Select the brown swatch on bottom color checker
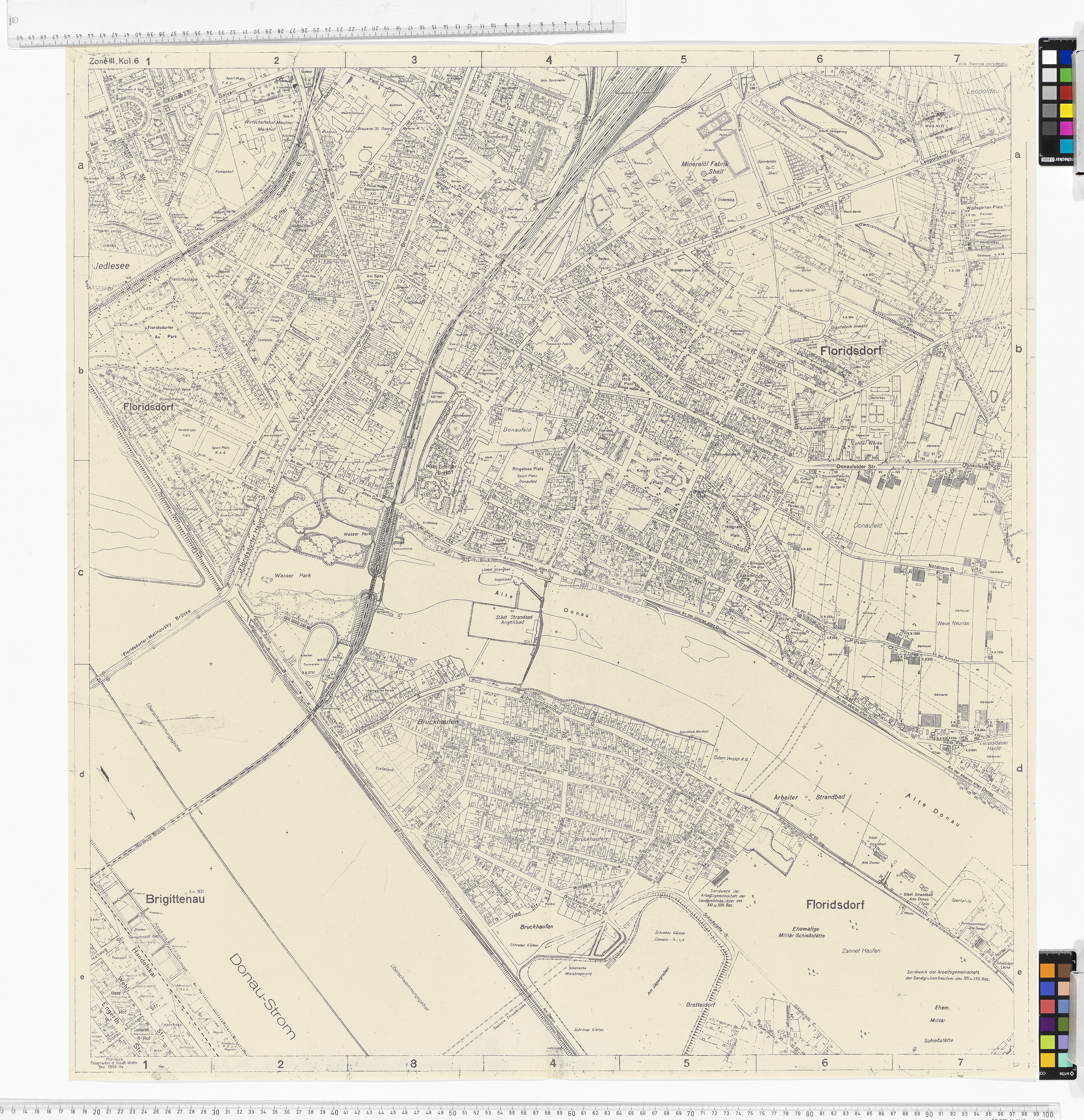The width and height of the screenshot is (1084, 1120). tap(1064, 971)
